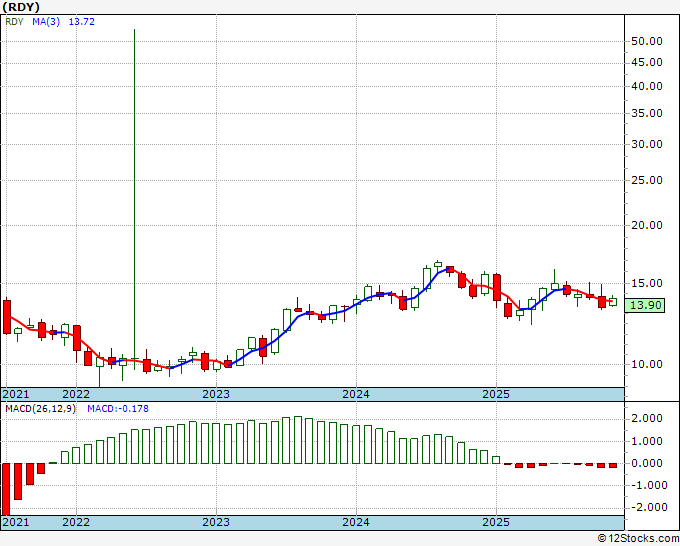Click the (RDY) chart title
Viewport: 680px width, 546px height.
pyautogui.click(x=21, y=7)
